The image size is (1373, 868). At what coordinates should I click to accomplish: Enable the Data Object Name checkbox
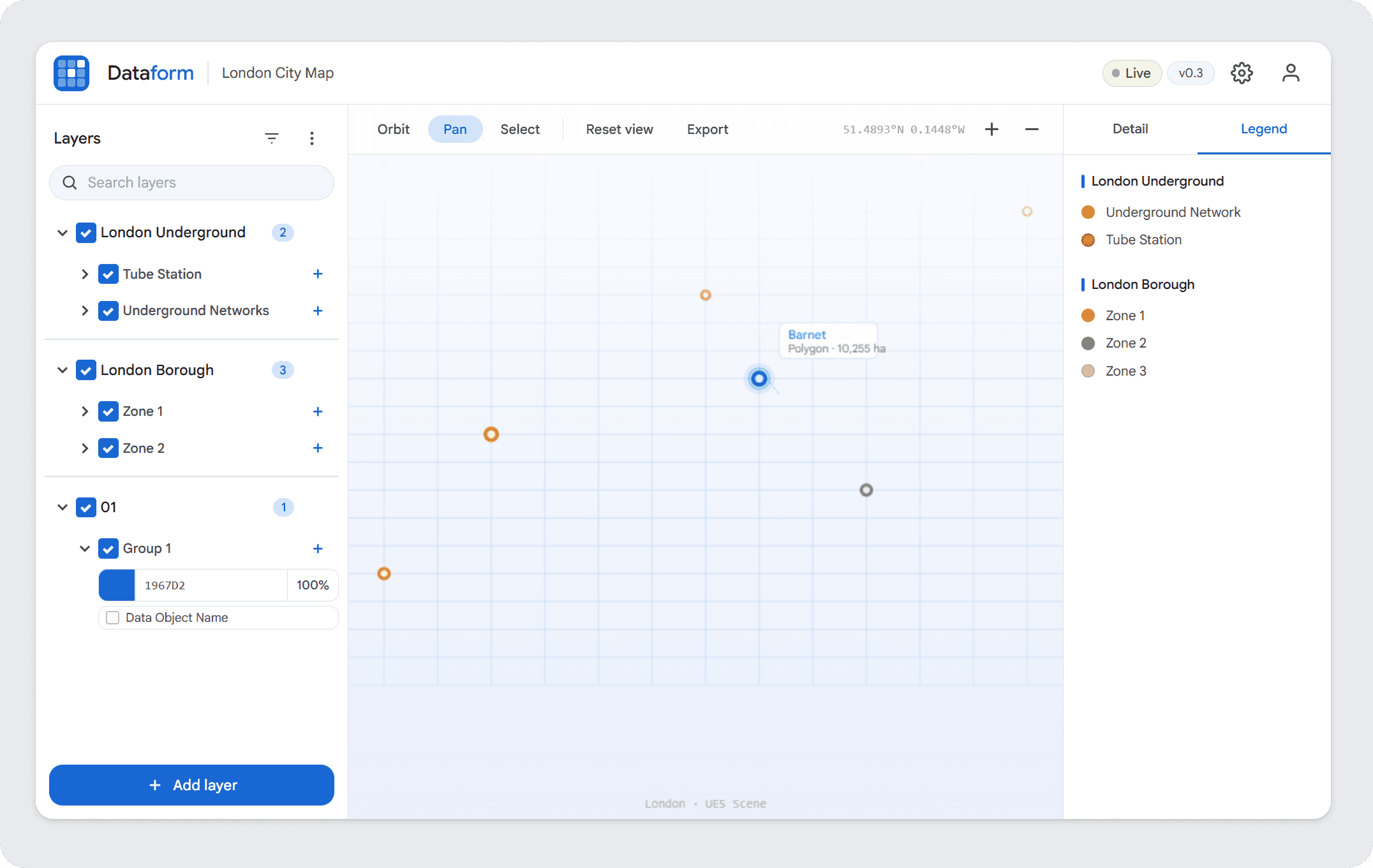click(x=113, y=618)
